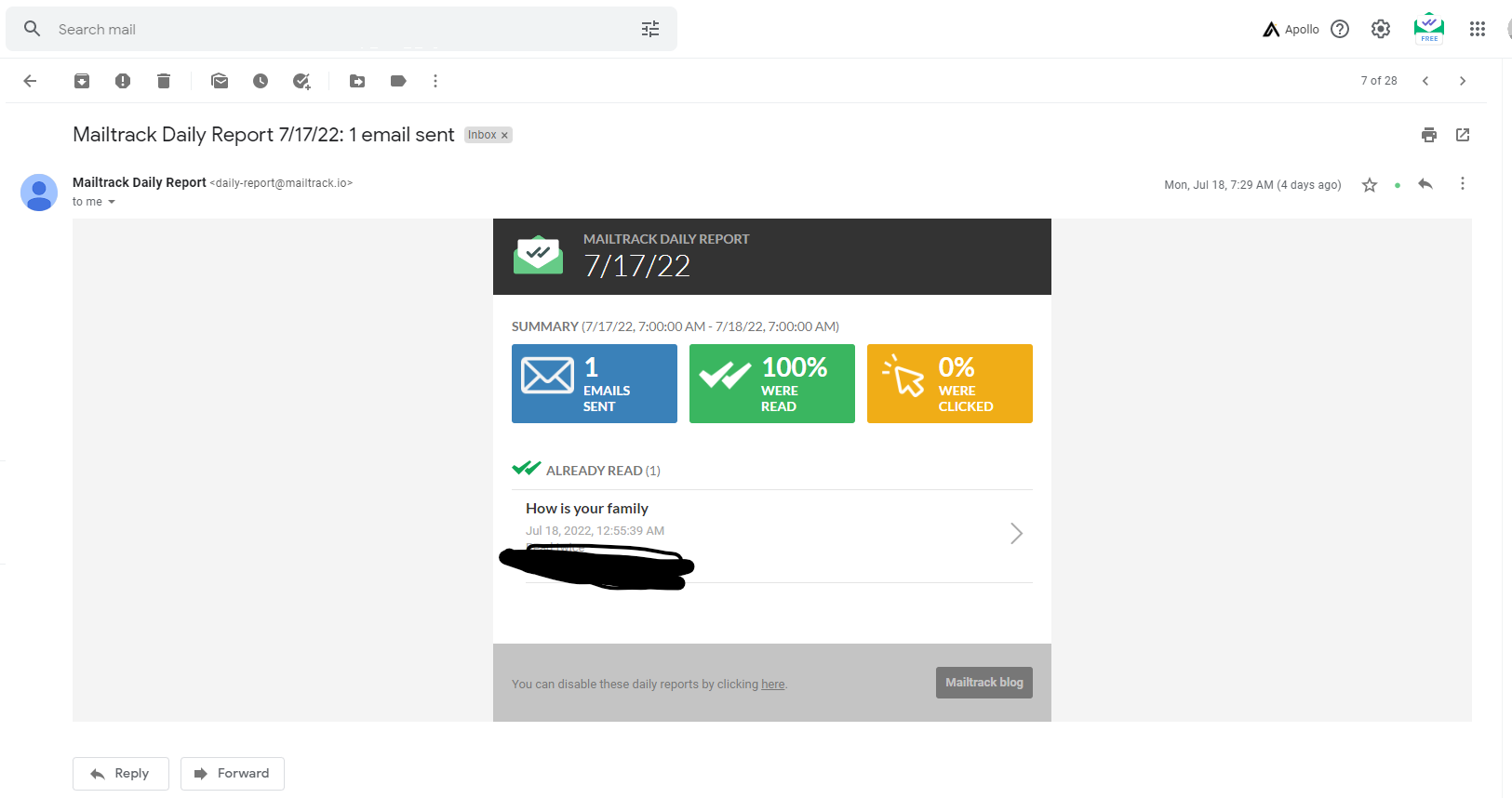Open the Mailtrack blog button
Viewport: 1512px width, 798px height.
pyautogui.click(x=984, y=683)
